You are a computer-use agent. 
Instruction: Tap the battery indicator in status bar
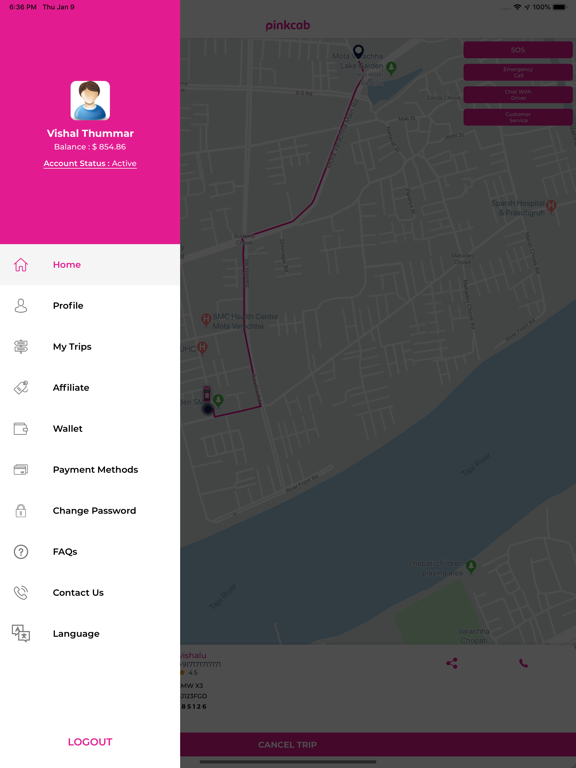coord(560,7)
